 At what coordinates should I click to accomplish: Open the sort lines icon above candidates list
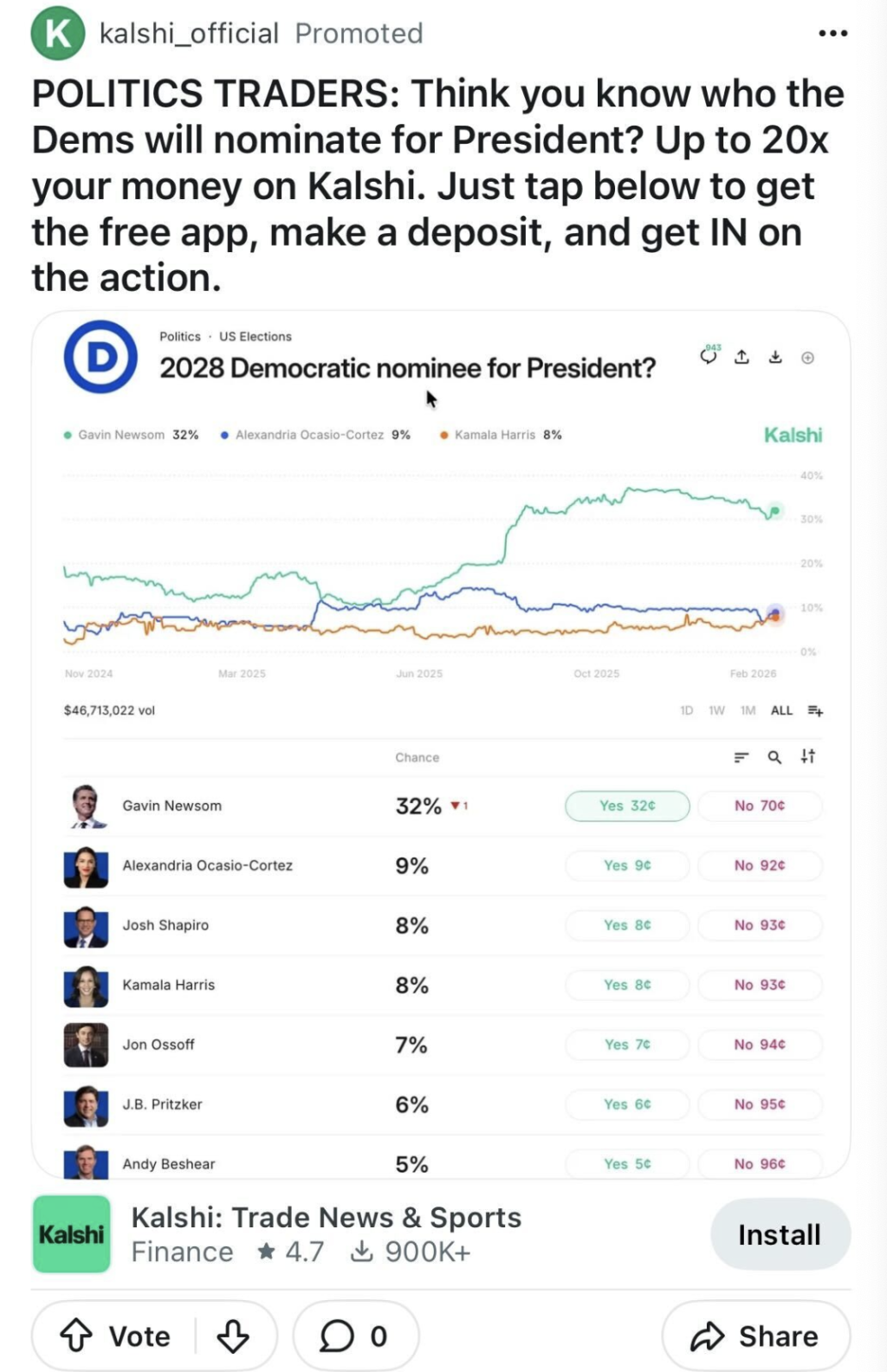(x=741, y=757)
